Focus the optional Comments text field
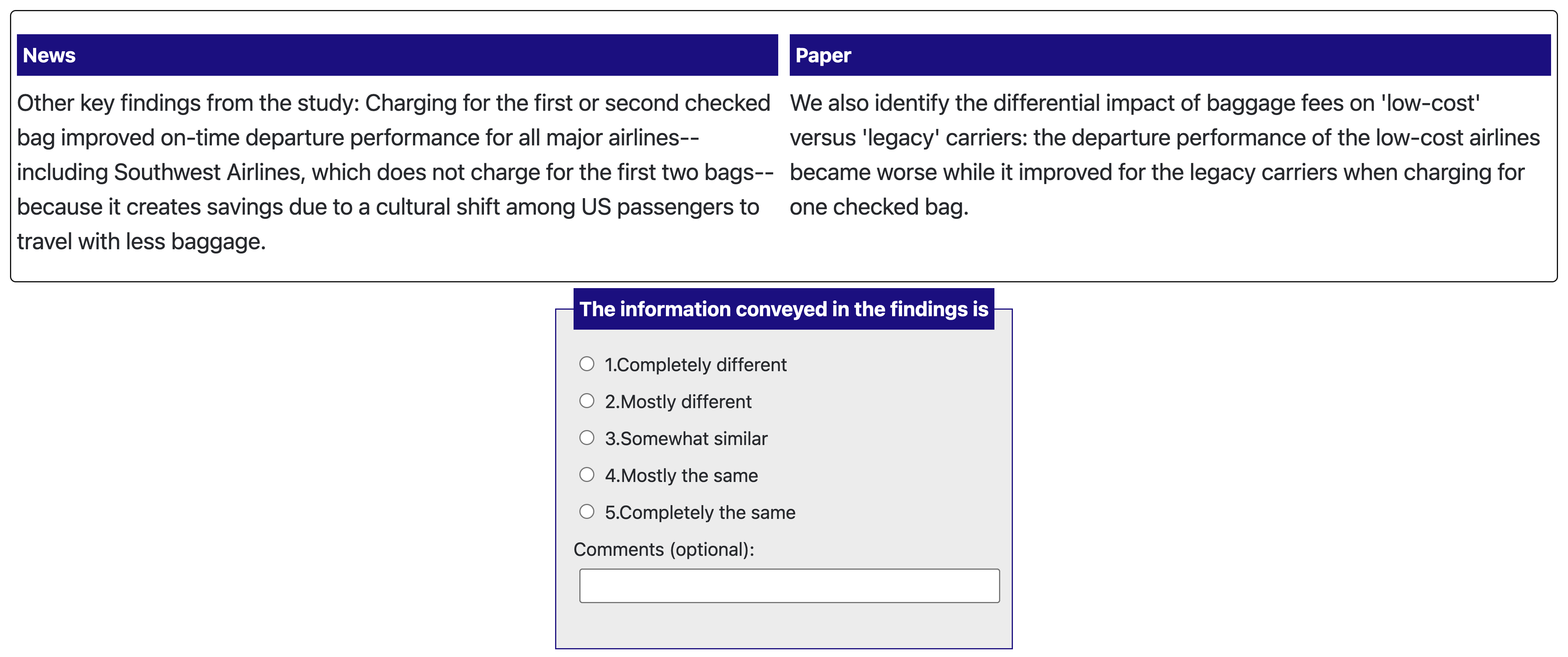1568x657 pixels. (x=789, y=586)
